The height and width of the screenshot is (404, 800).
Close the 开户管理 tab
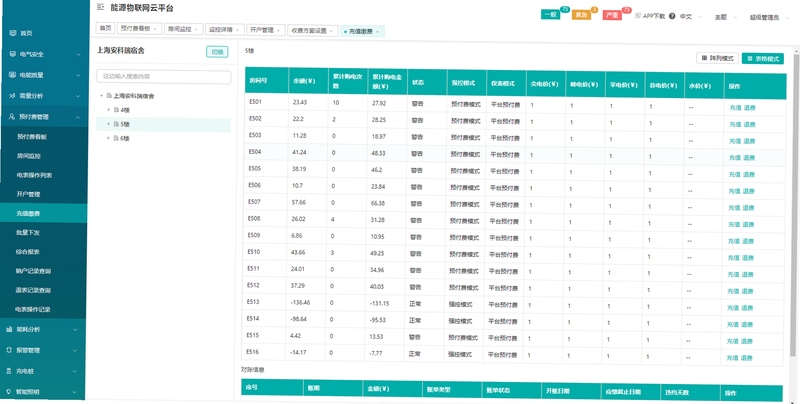[x=279, y=30]
